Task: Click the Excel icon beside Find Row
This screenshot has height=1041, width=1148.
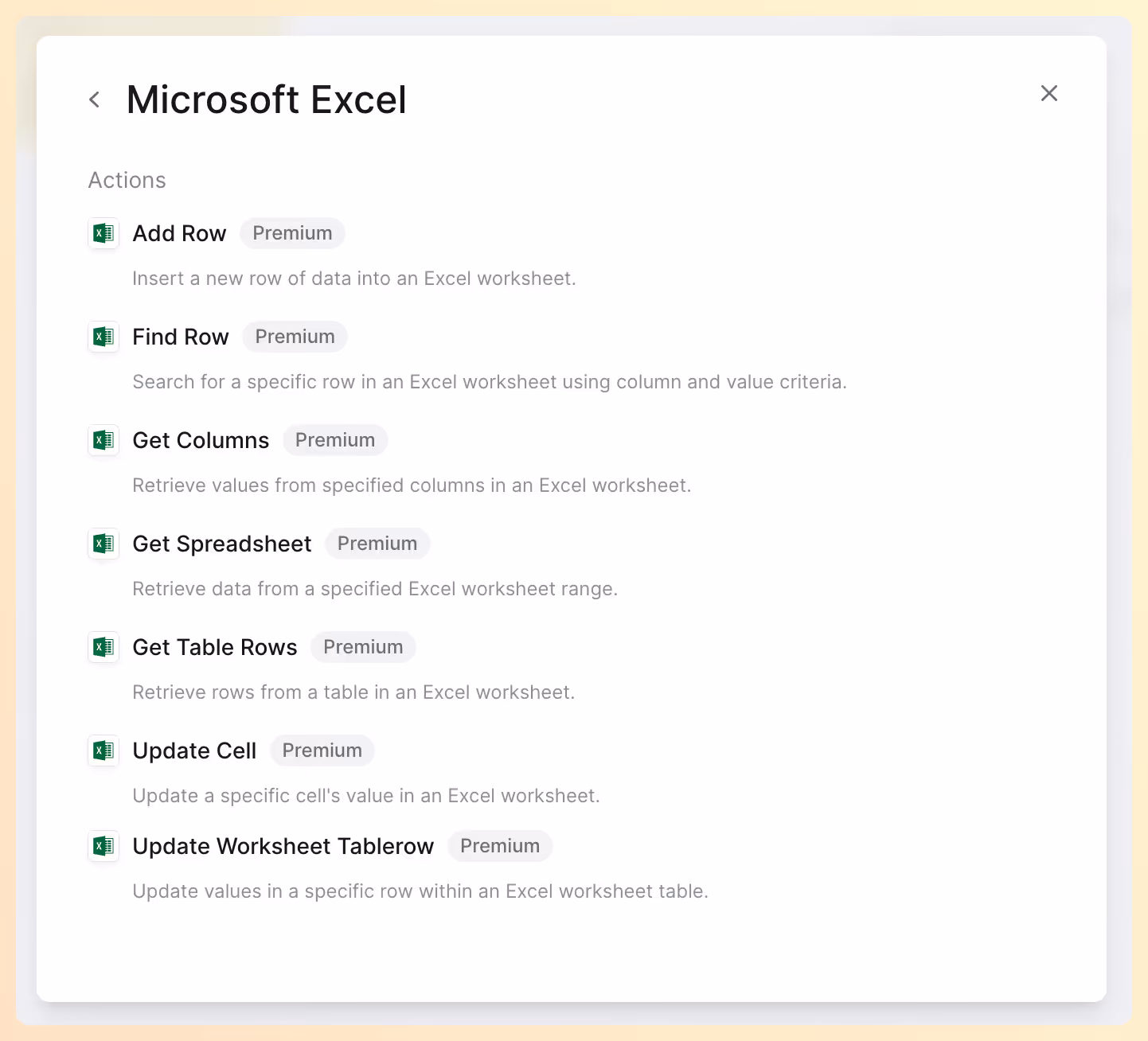Action: (103, 337)
